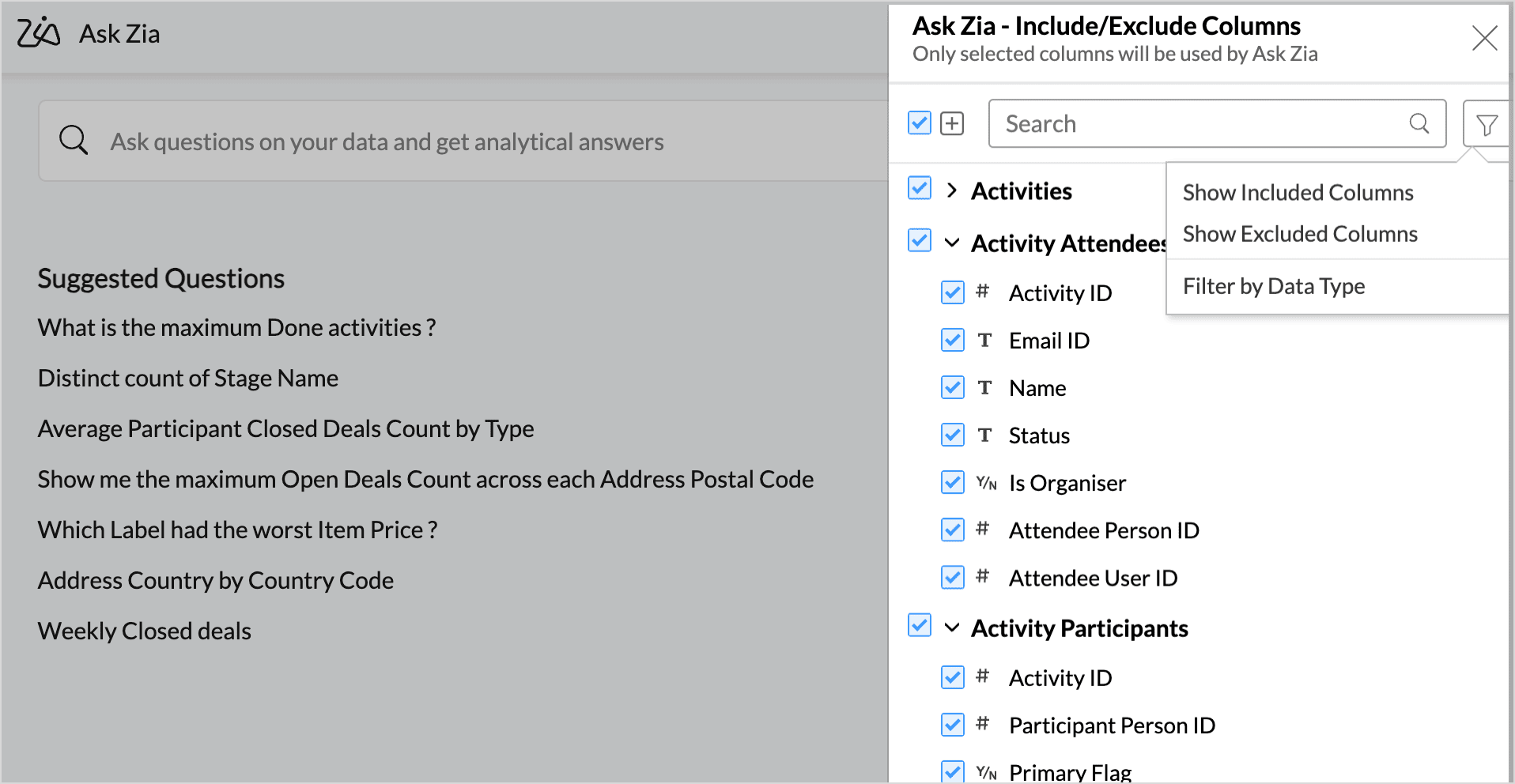Click text type icon next to Status
Viewport: 1515px width, 784px height.
click(984, 435)
